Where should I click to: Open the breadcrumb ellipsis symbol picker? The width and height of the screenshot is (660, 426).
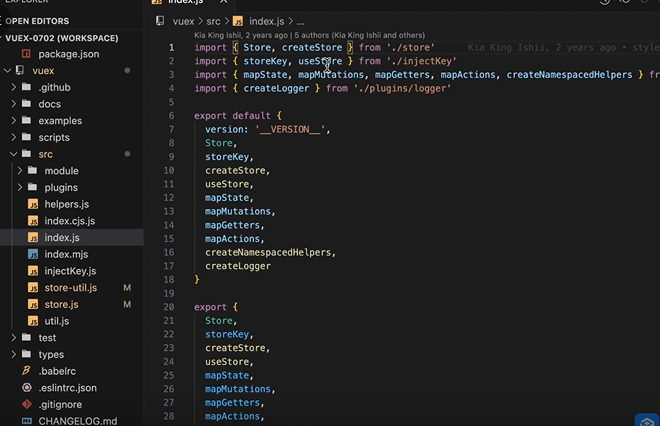click(300, 21)
